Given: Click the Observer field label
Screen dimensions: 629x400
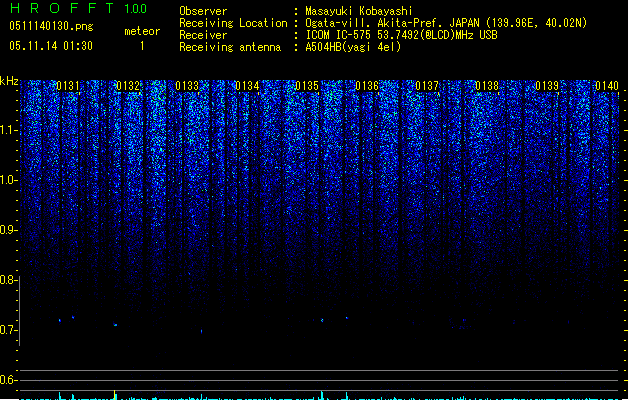Looking at the screenshot, I should [203, 11].
